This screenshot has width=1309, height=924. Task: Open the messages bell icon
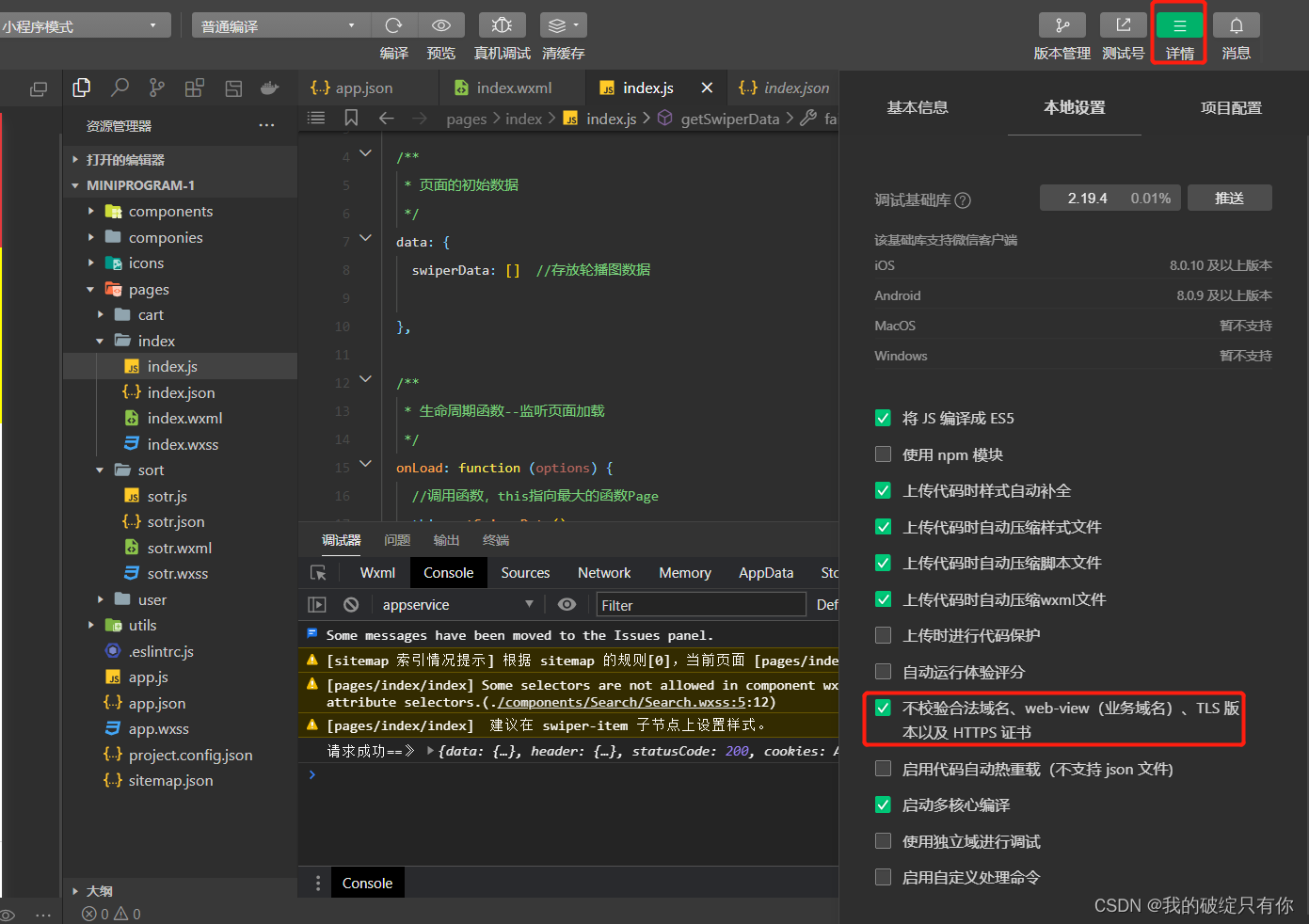tap(1237, 25)
